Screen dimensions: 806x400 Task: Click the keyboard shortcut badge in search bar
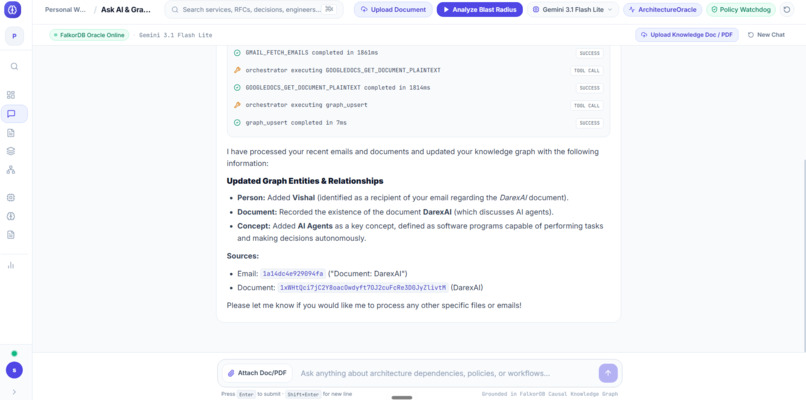329,9
